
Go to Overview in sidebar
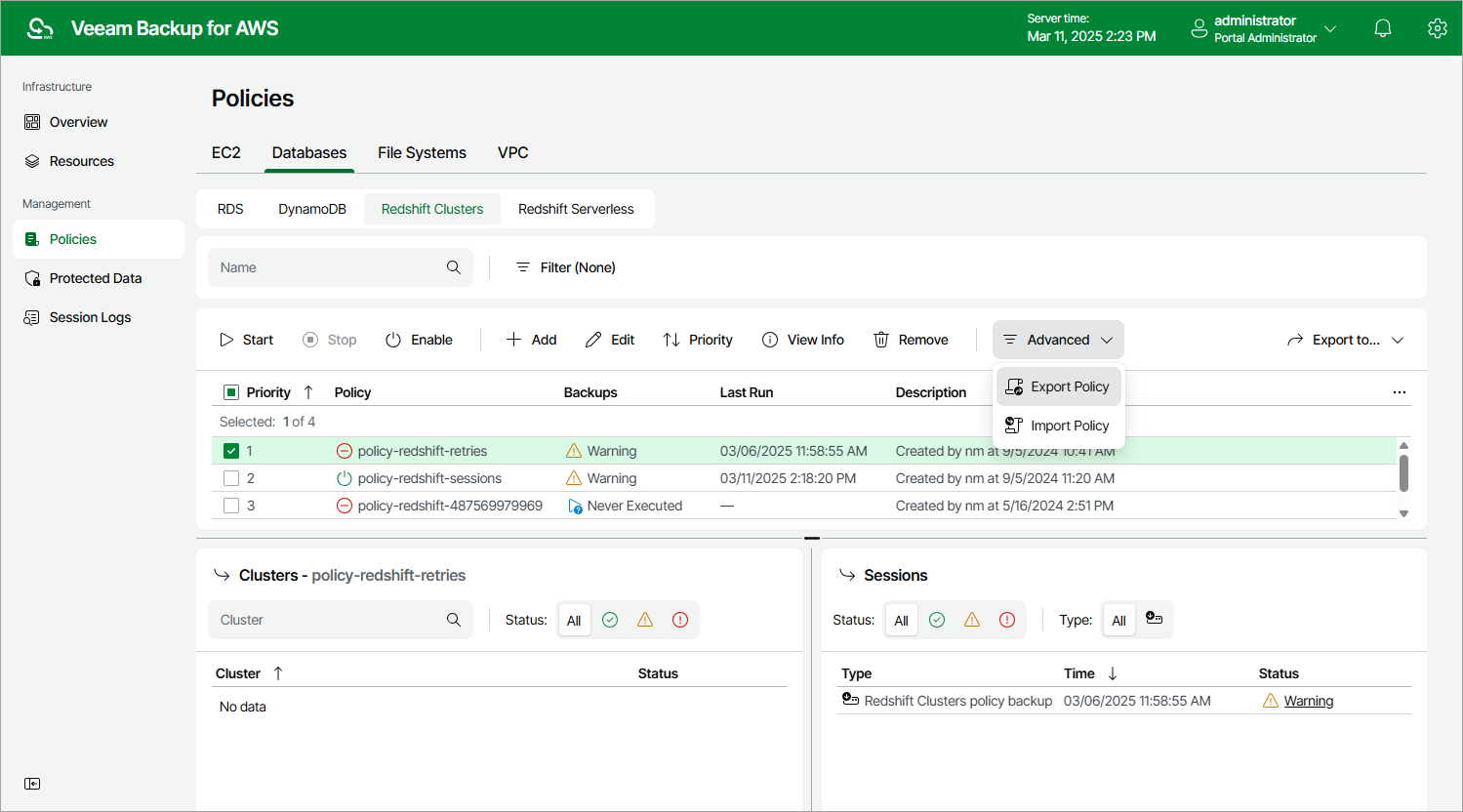[x=99, y=122]
